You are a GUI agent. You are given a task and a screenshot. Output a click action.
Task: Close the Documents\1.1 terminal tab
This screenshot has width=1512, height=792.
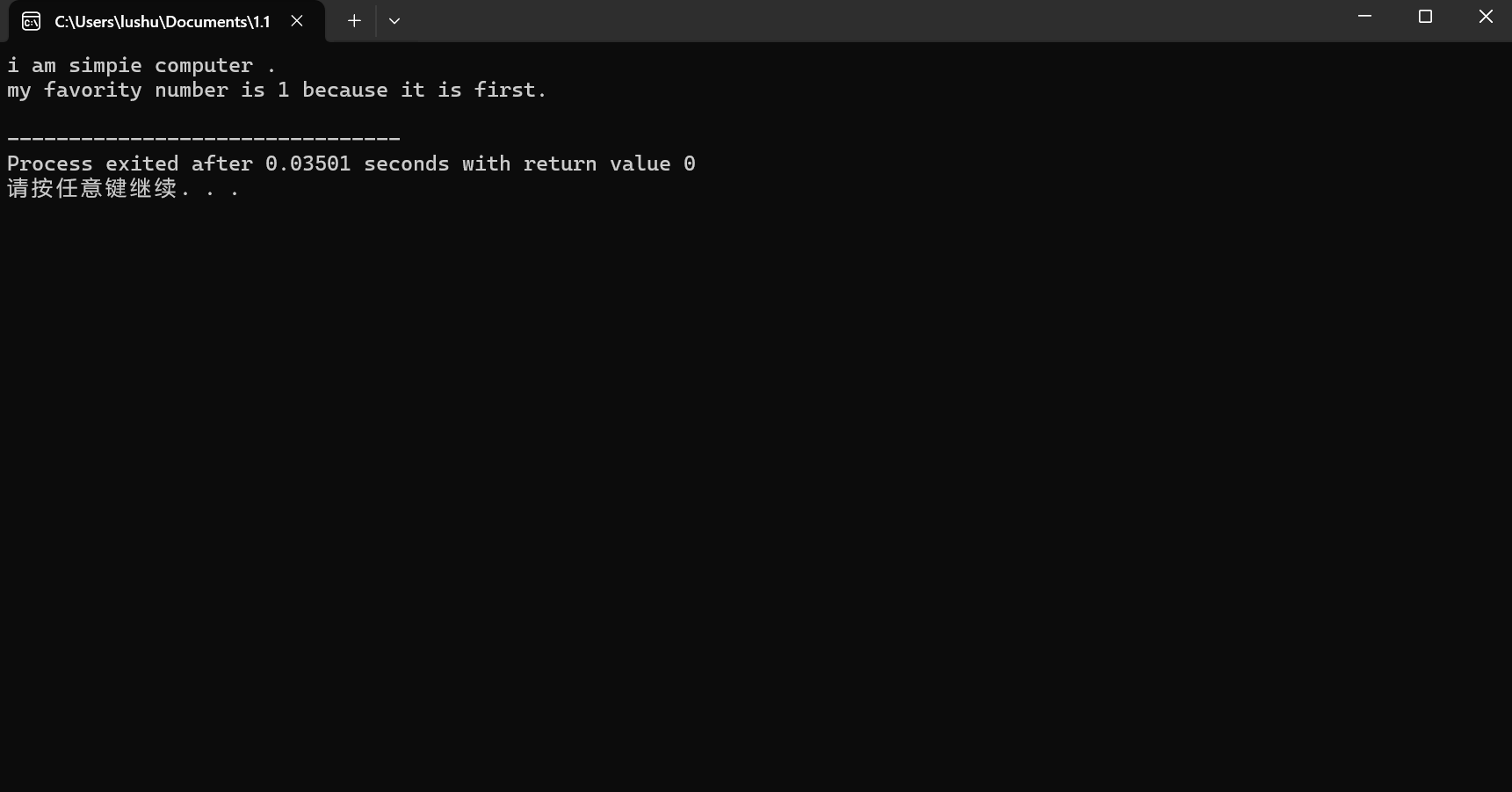[297, 21]
